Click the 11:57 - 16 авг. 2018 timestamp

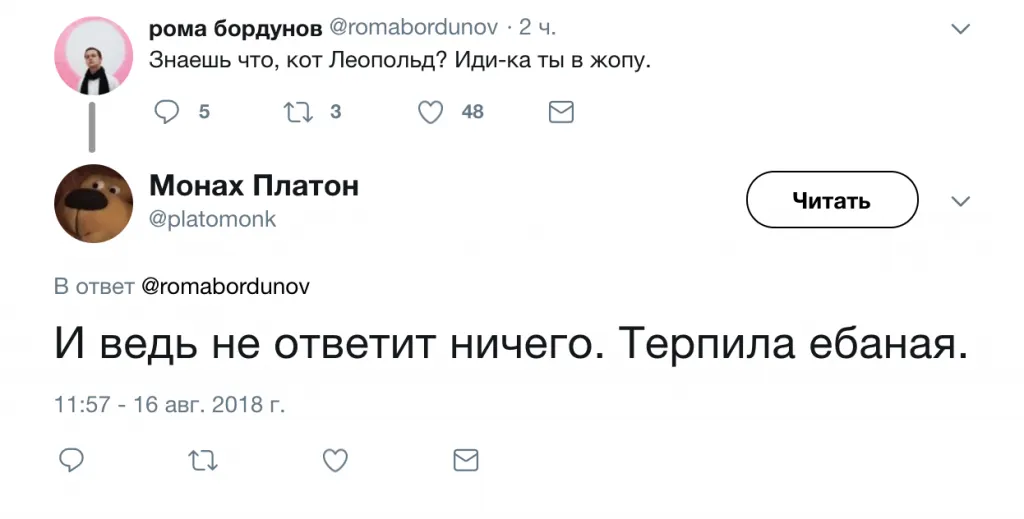[x=169, y=407]
